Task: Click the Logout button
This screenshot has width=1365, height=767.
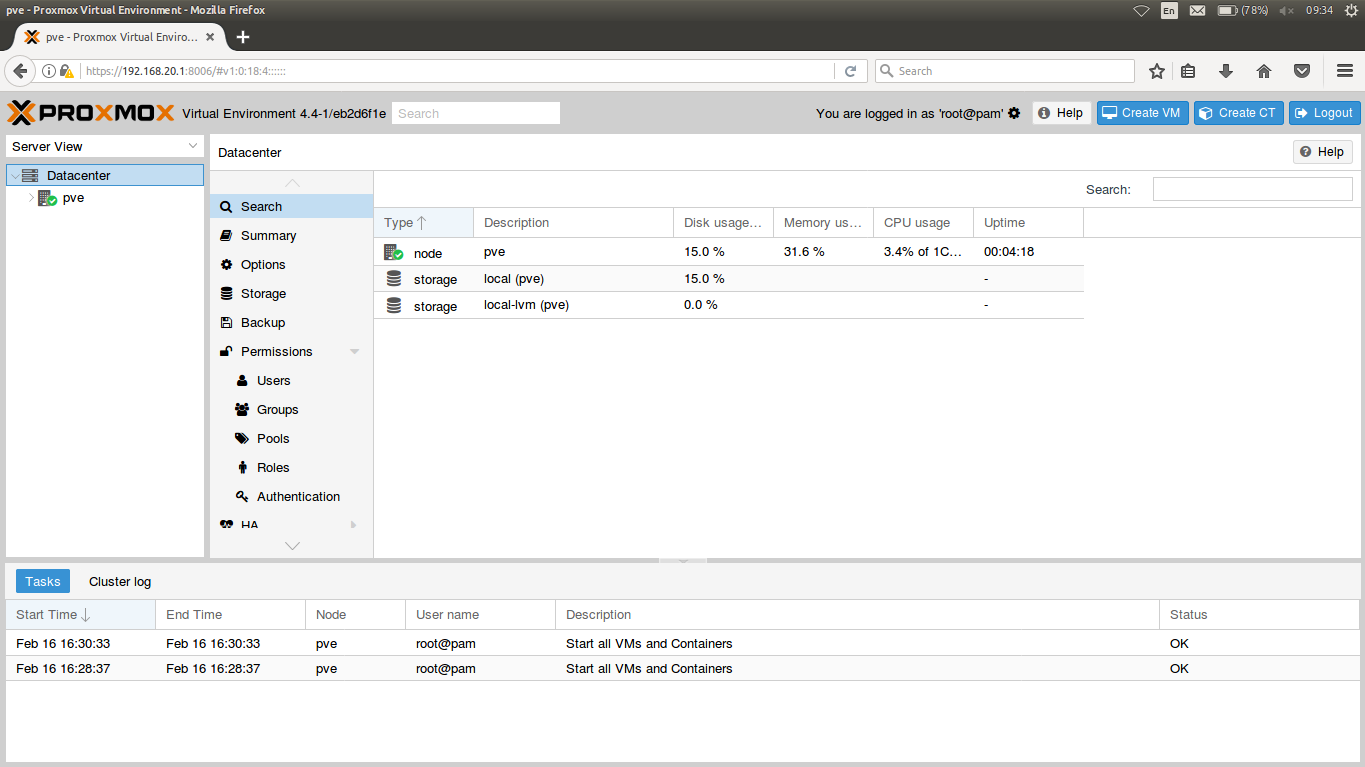Action: coord(1324,113)
